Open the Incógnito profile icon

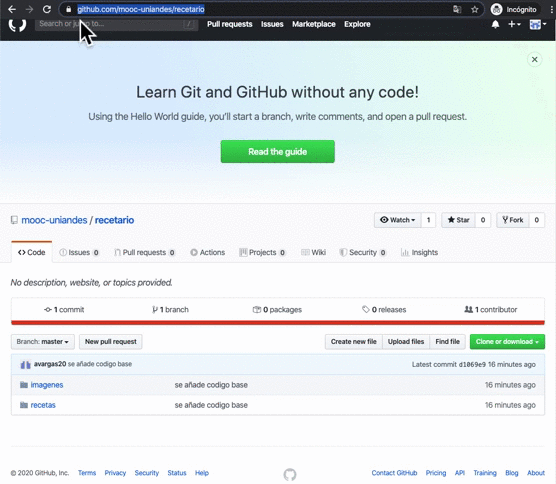tap(496, 10)
